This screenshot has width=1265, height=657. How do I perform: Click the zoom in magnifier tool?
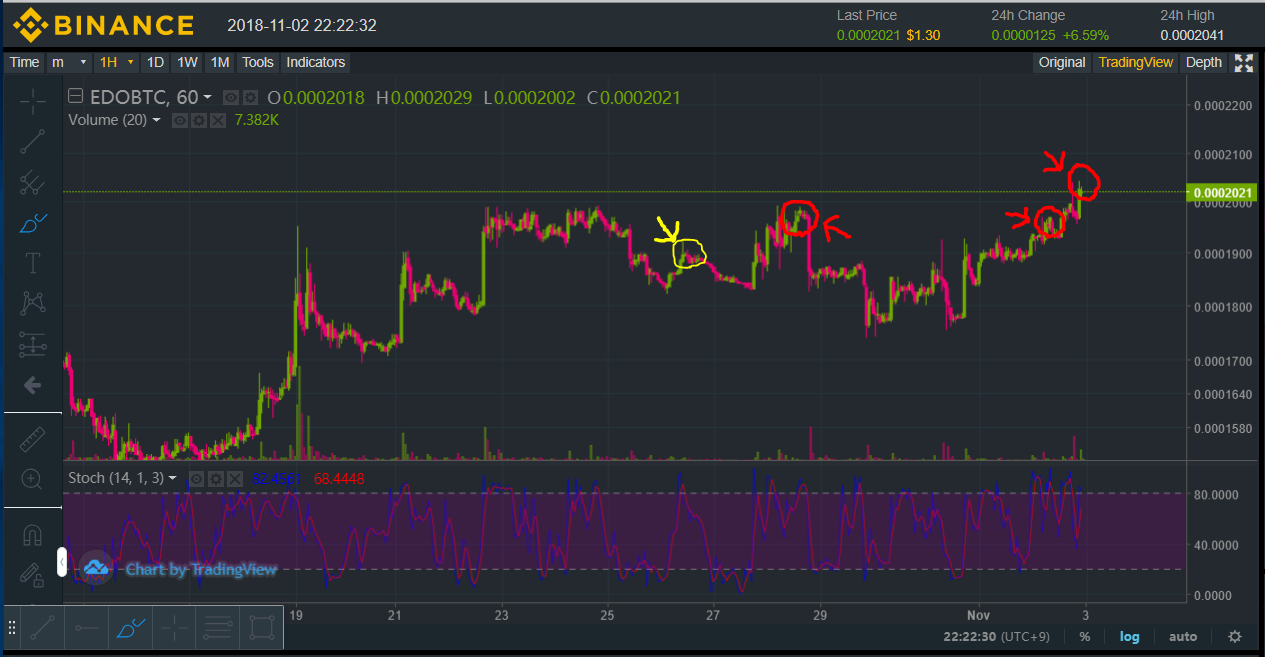(32, 479)
